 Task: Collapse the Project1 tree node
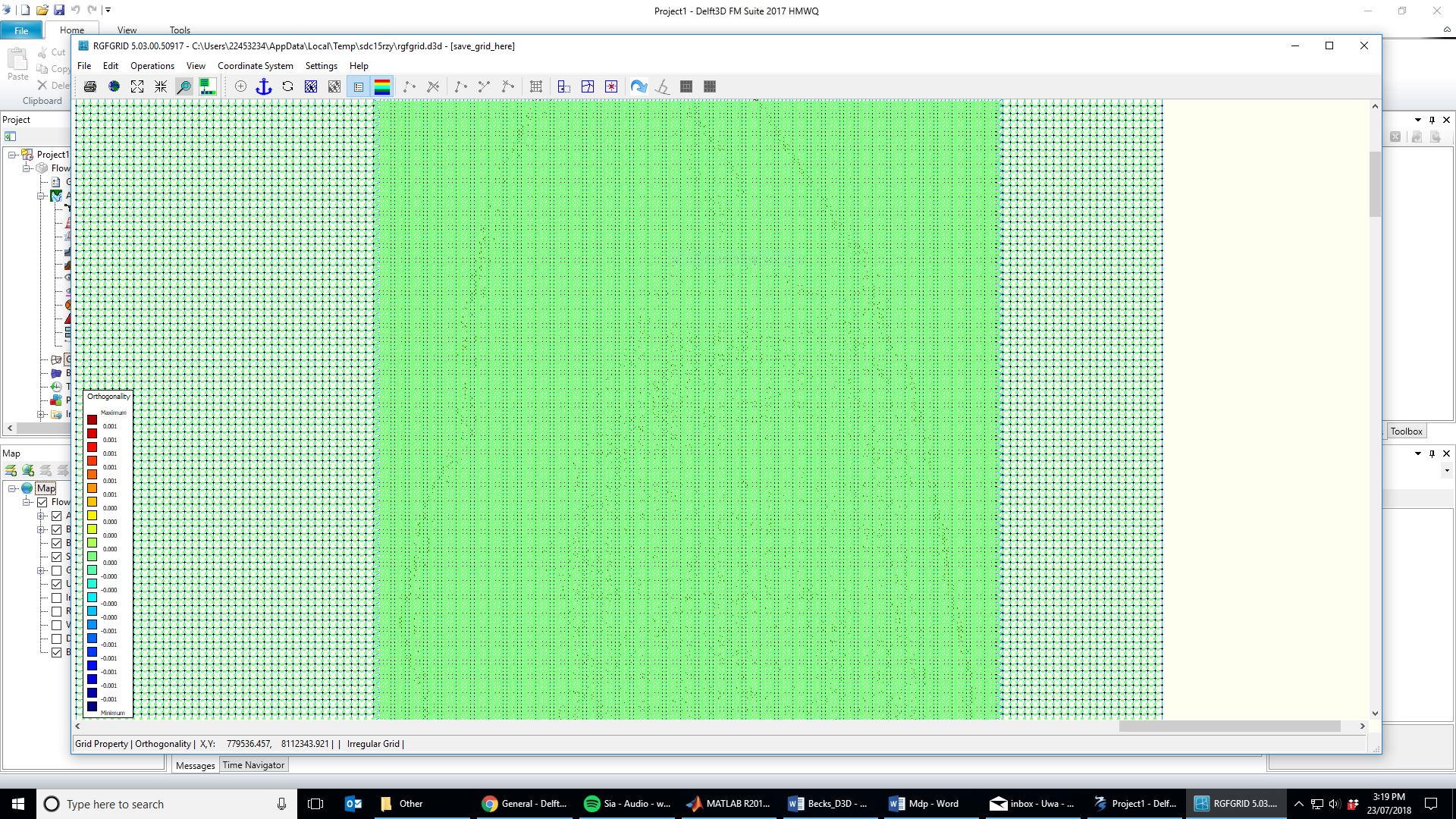(13, 155)
